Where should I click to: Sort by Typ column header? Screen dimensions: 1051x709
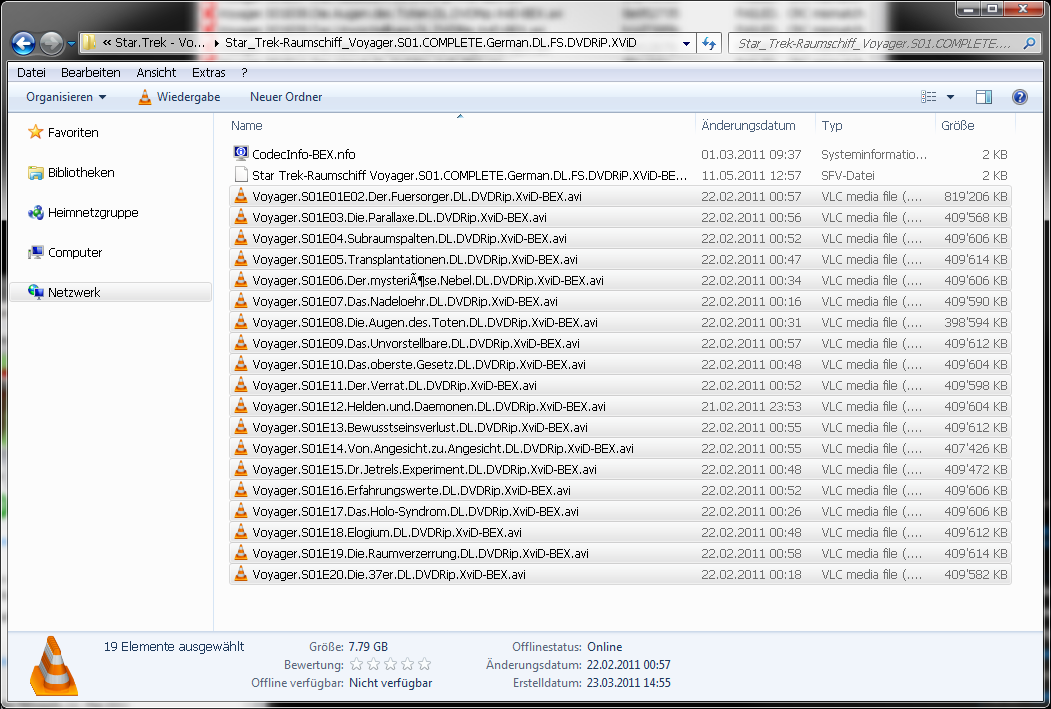pyautogui.click(x=832, y=125)
